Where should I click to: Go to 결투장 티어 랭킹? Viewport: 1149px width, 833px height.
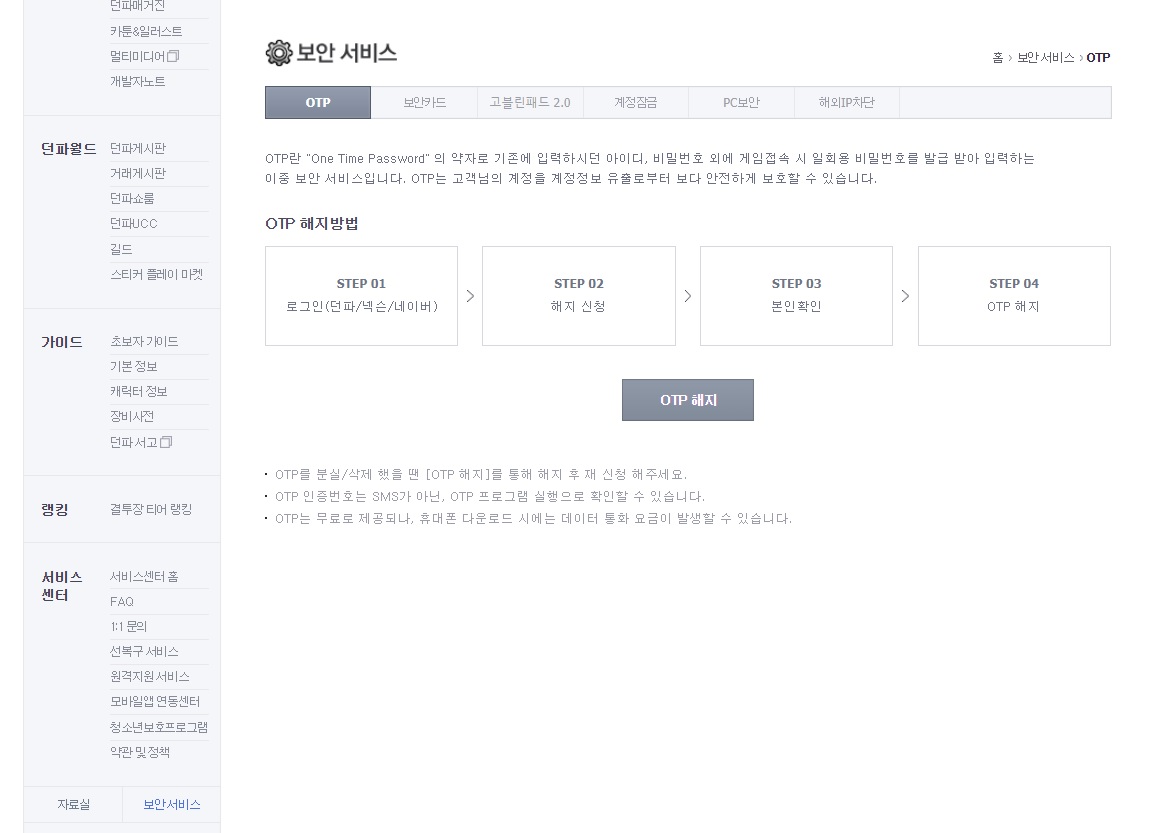point(151,509)
